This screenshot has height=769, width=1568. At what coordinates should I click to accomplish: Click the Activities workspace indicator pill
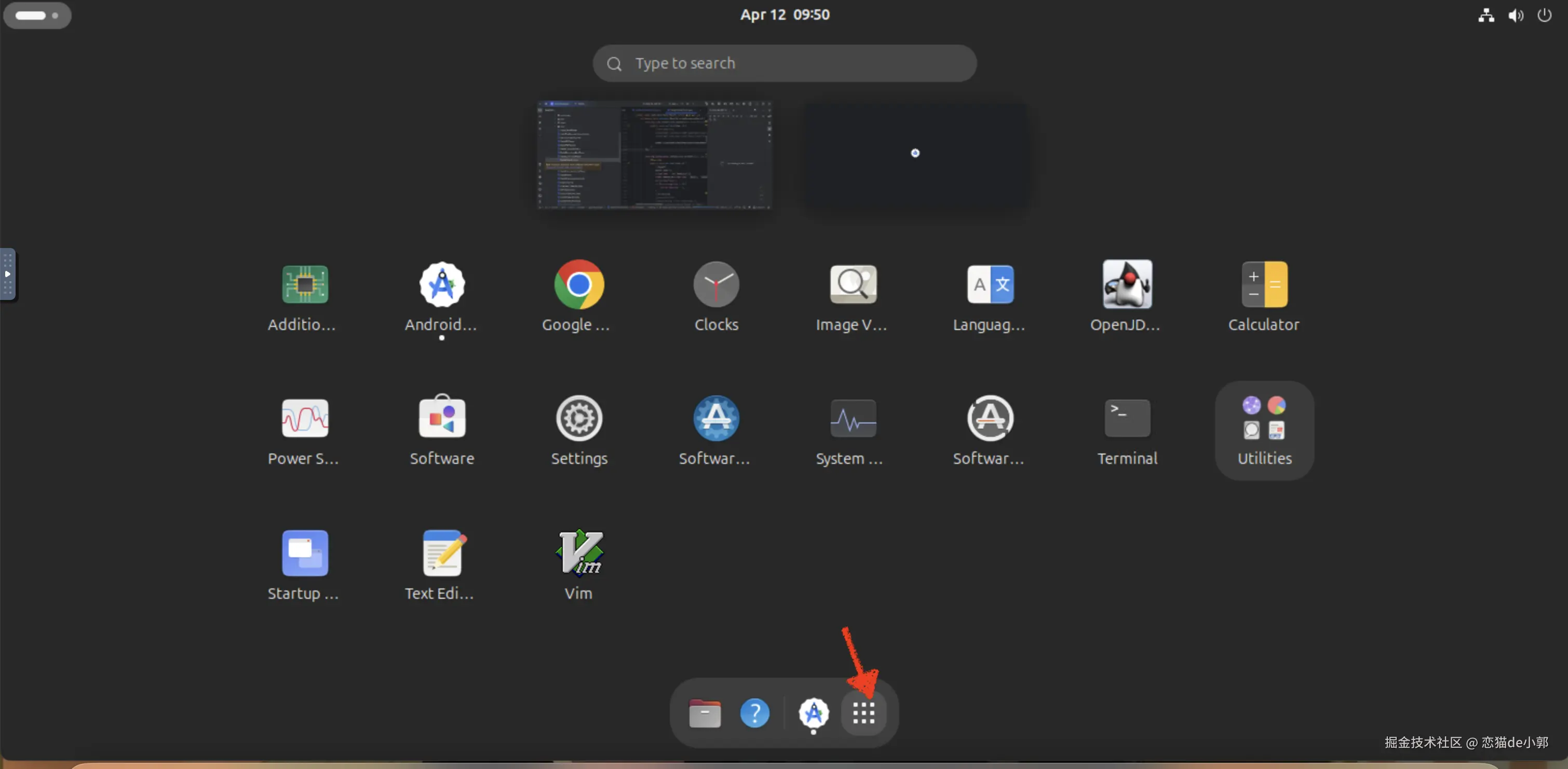(36, 15)
